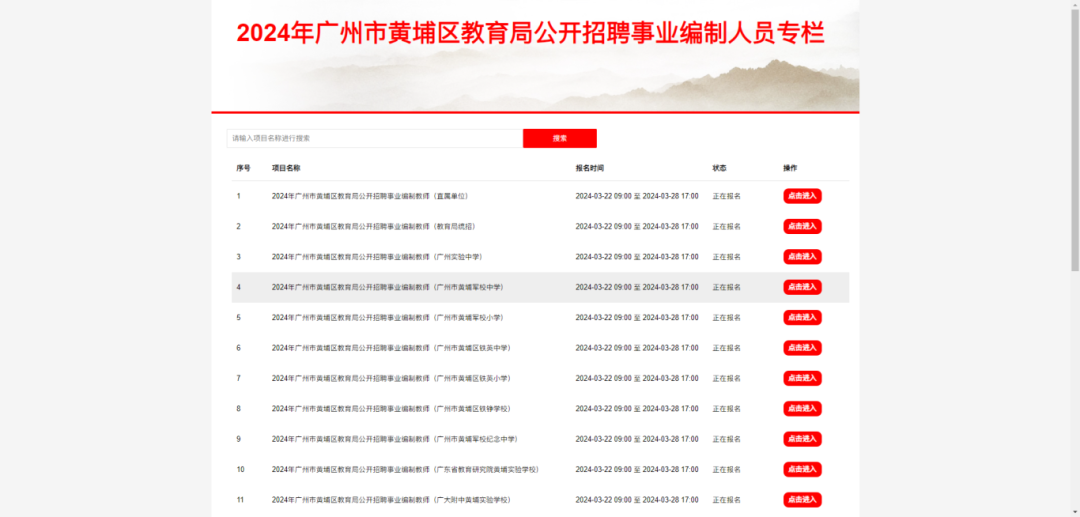Click 点击进入 for 广大附中黄埔实验学校 row

(x=802, y=499)
